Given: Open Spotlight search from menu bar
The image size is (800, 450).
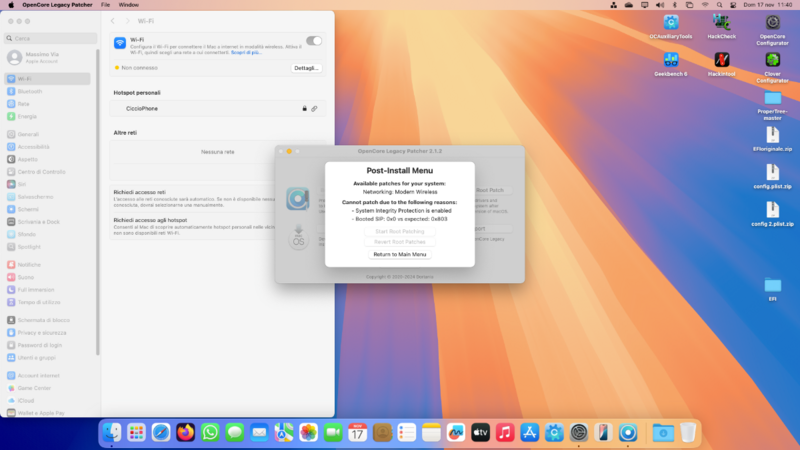Looking at the screenshot, I should coord(719,5).
